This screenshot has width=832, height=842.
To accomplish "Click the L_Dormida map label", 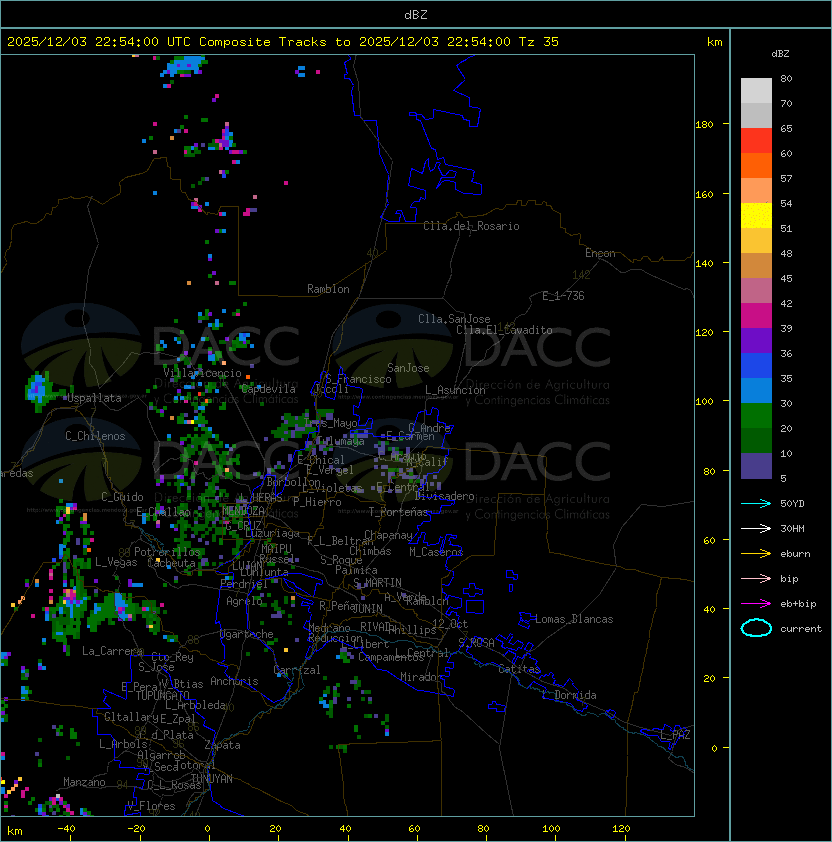I will (569, 695).
